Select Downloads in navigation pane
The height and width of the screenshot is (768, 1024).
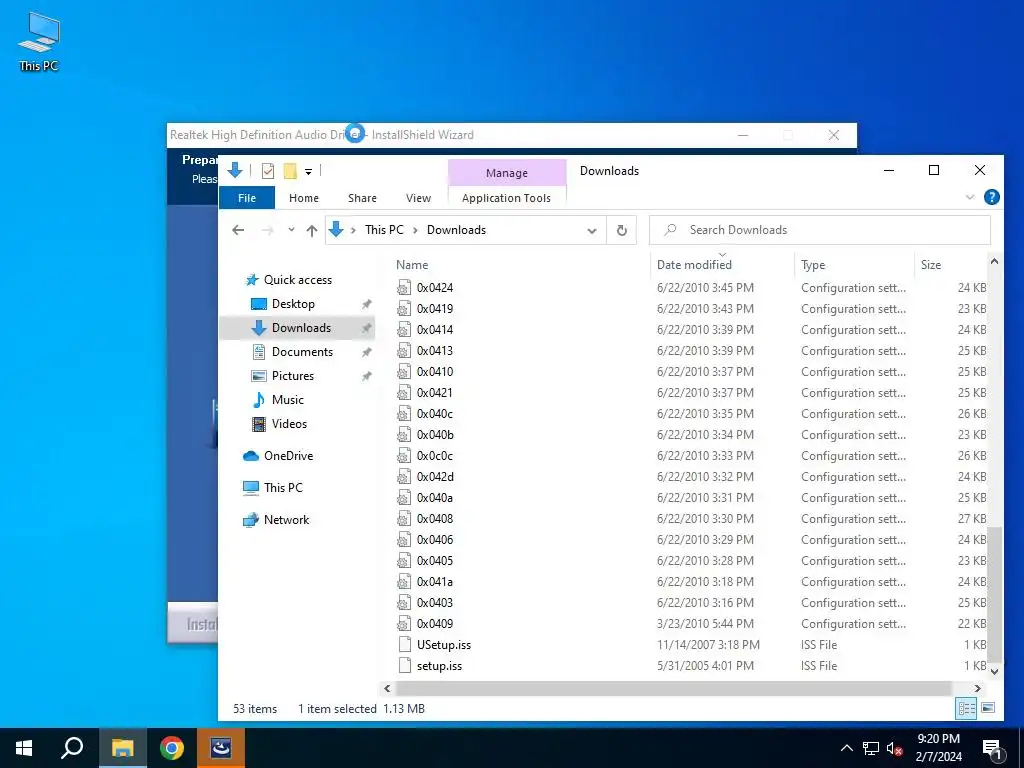click(x=301, y=328)
